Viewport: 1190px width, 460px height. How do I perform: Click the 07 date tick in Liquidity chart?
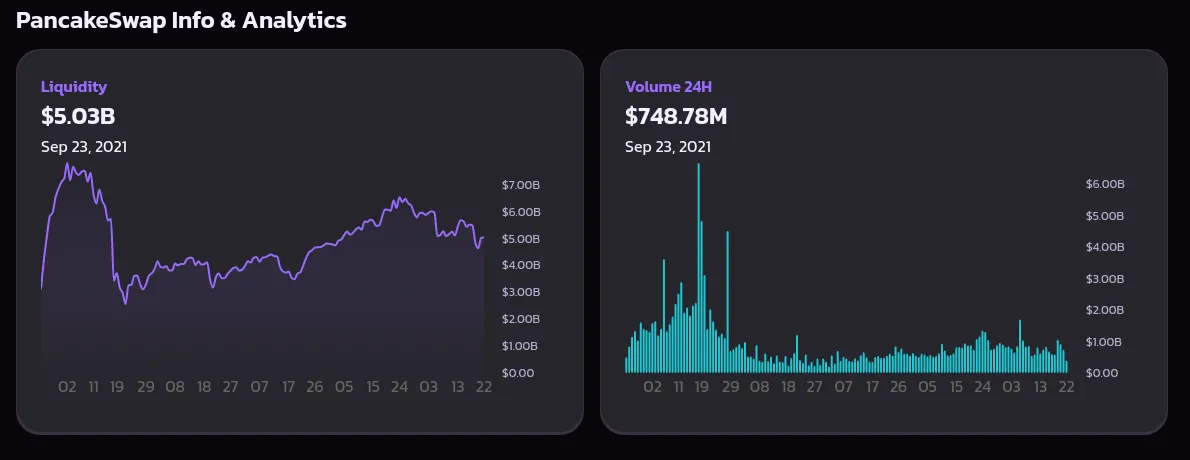pos(260,386)
